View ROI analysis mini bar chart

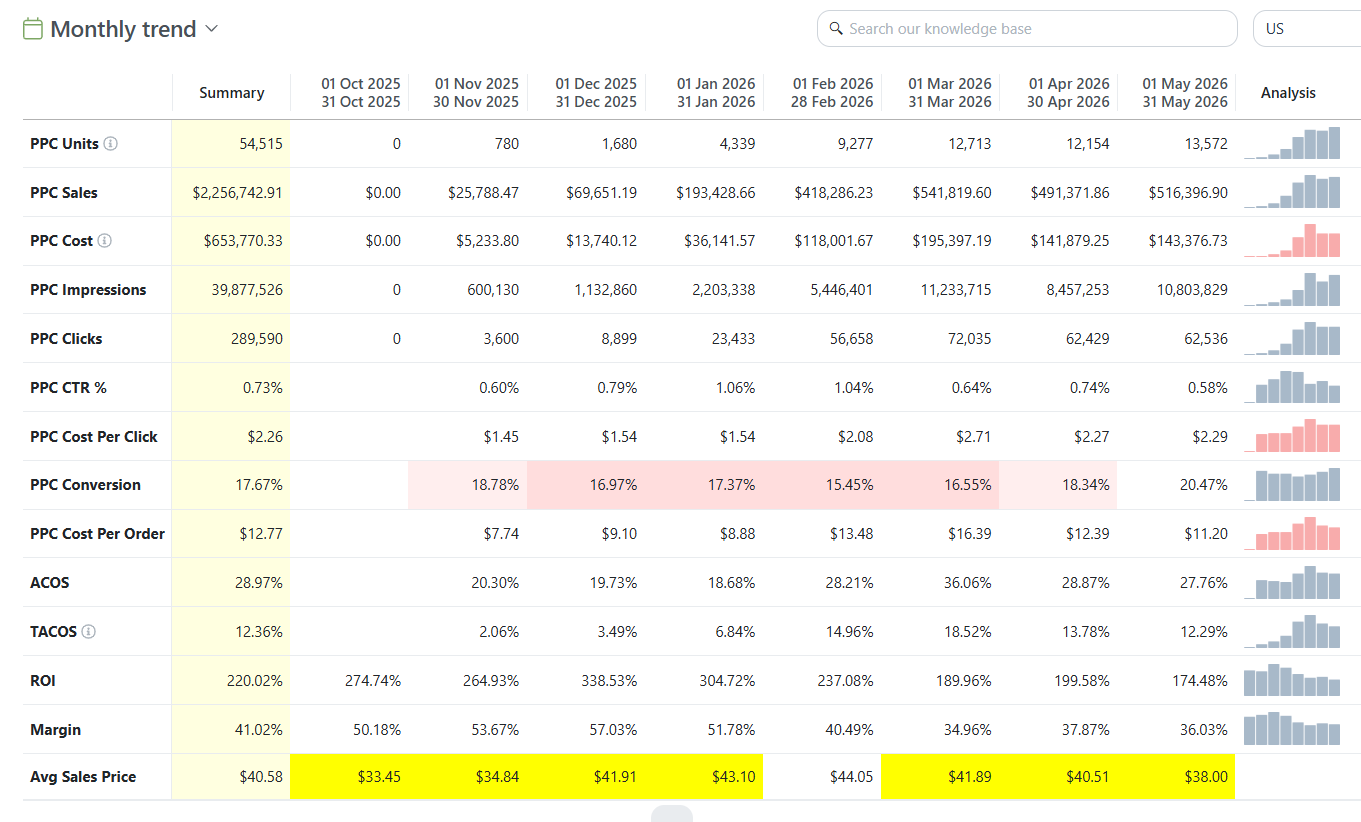pos(1292,681)
